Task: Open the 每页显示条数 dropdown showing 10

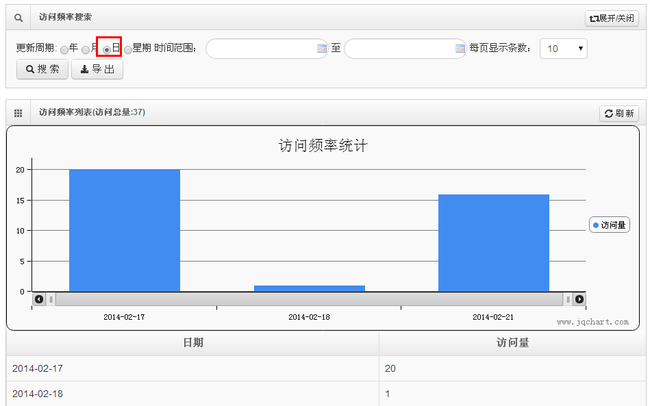Action: pos(563,49)
